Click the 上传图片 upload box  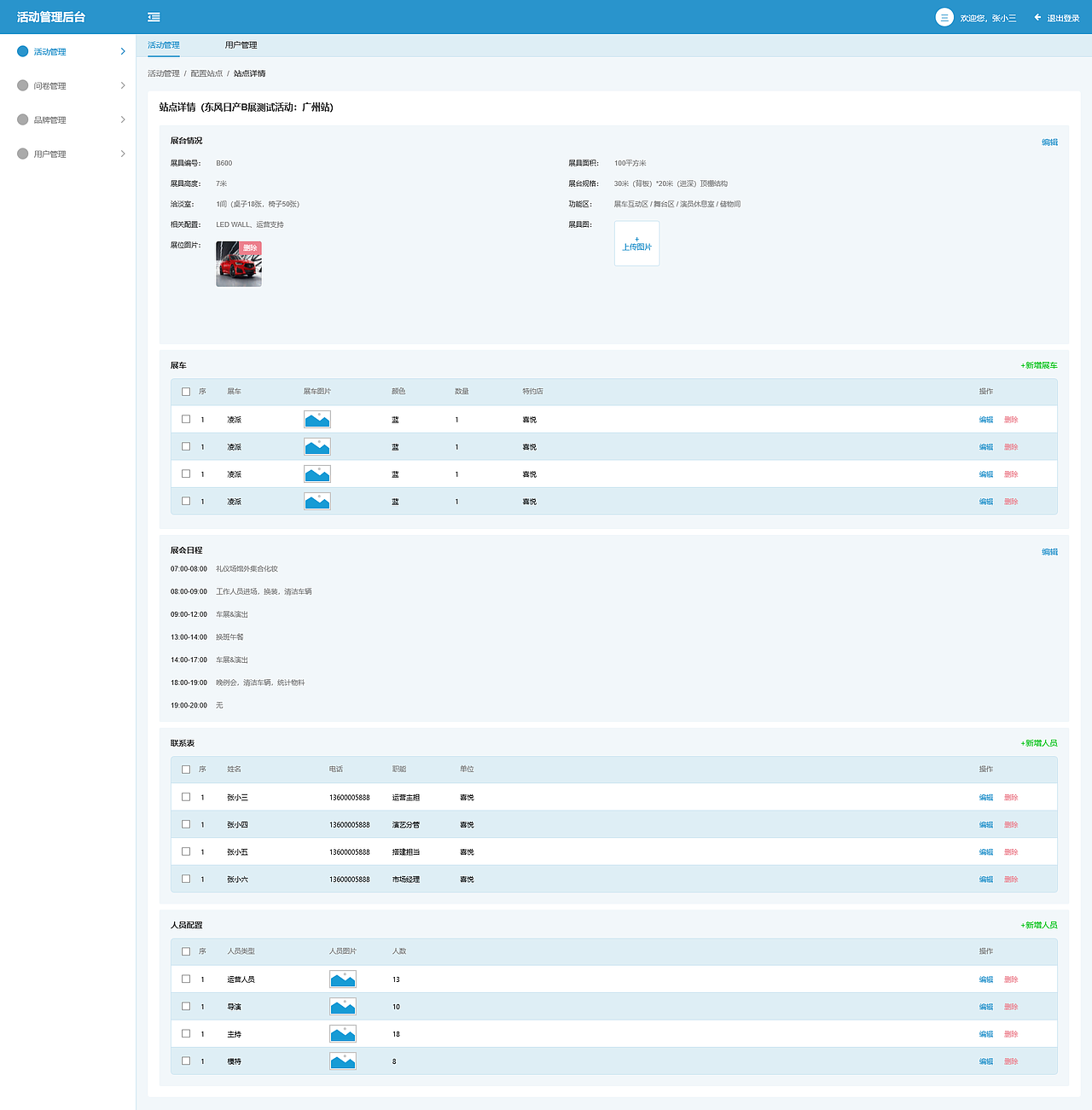tap(636, 244)
